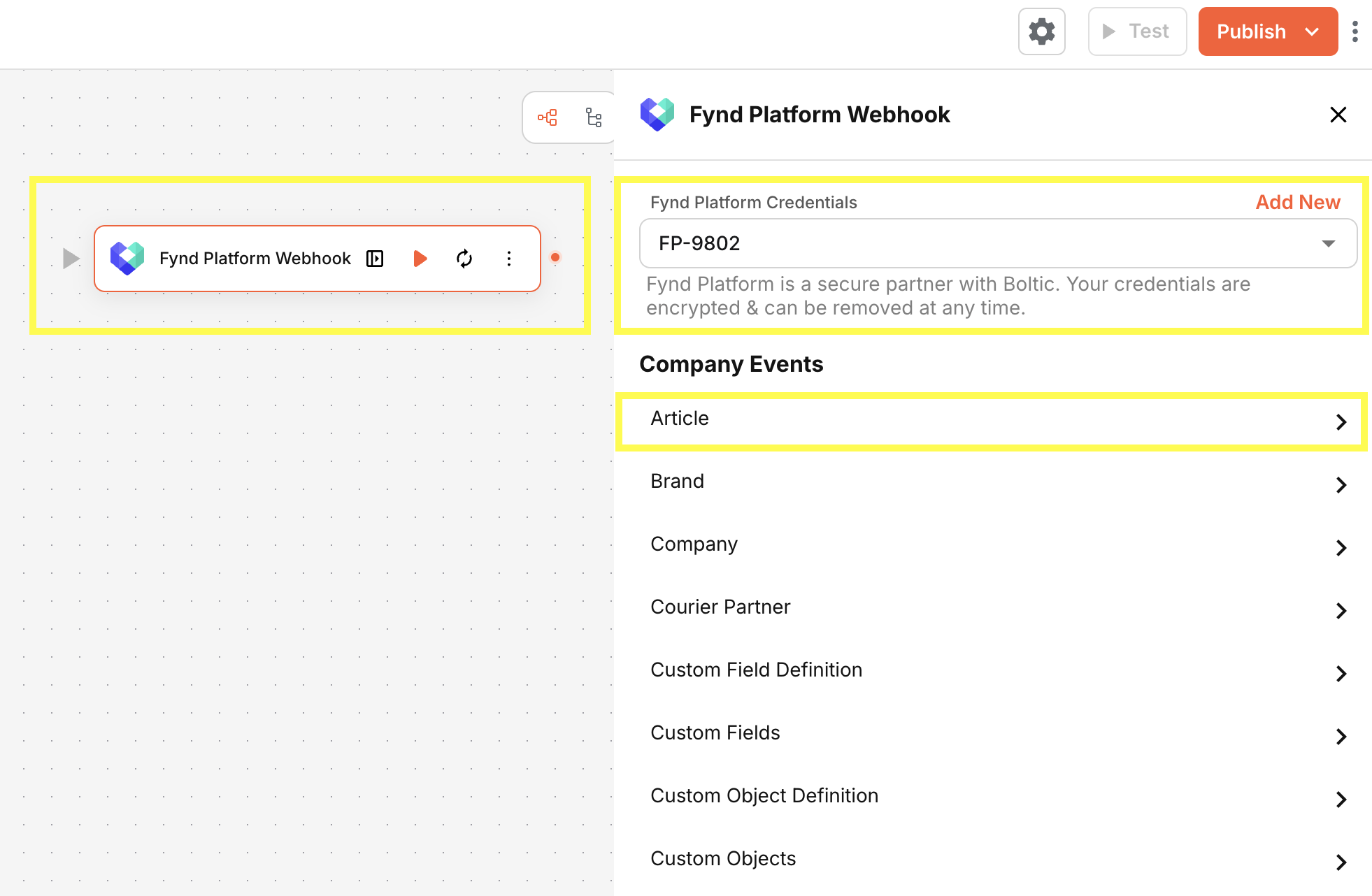
Task: Close the Fynd Platform Webhook panel
Action: pyautogui.click(x=1338, y=115)
